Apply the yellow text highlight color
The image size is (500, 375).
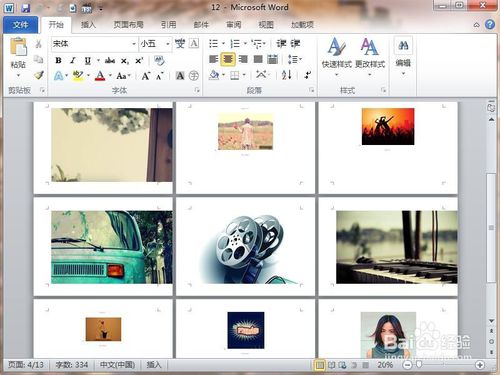point(78,76)
